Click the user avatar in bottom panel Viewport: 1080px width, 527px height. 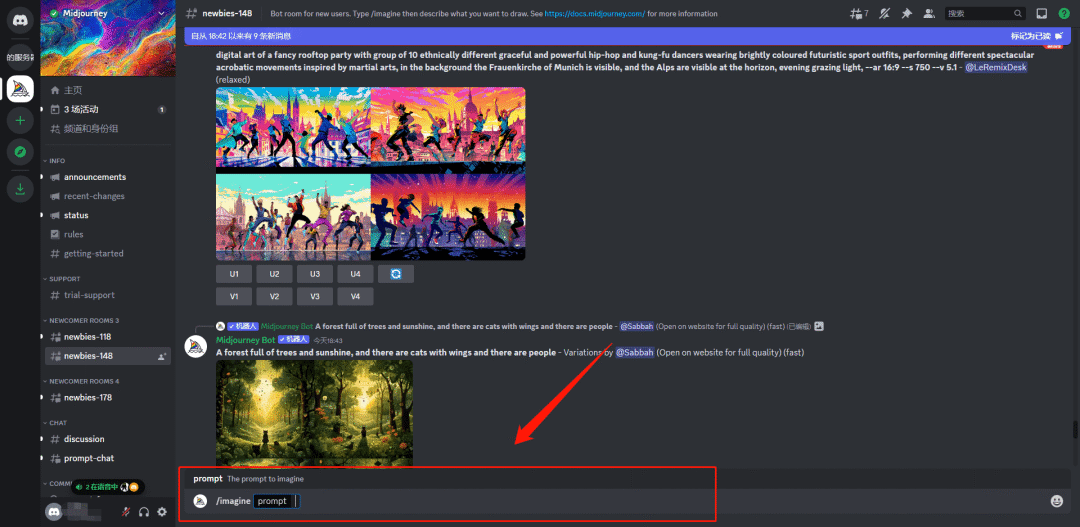click(54, 512)
